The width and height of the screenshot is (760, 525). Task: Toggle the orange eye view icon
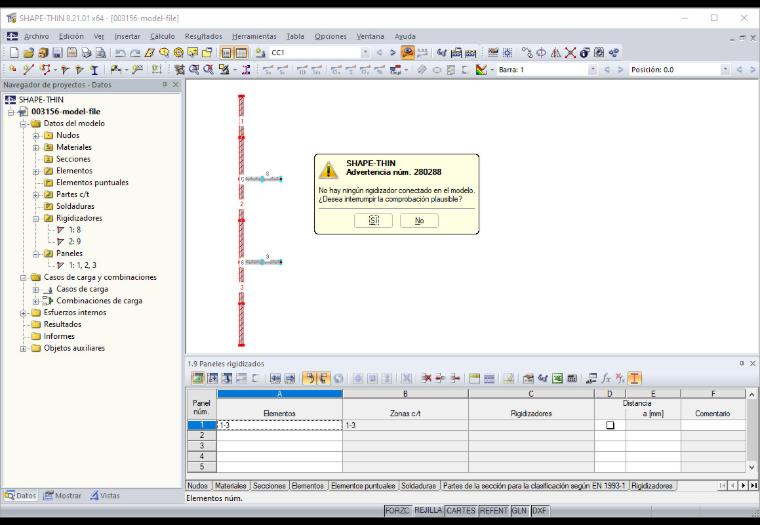(x=408, y=52)
